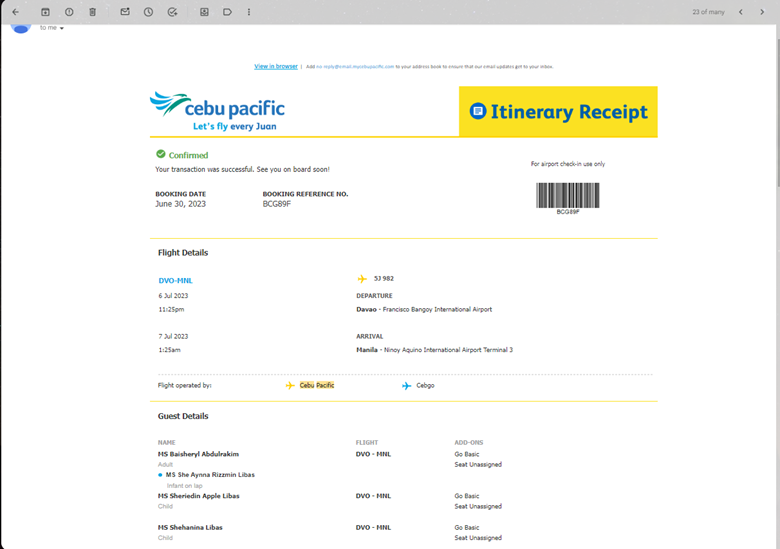Mark the email as unread
780x549 pixels.
[x=125, y=12]
